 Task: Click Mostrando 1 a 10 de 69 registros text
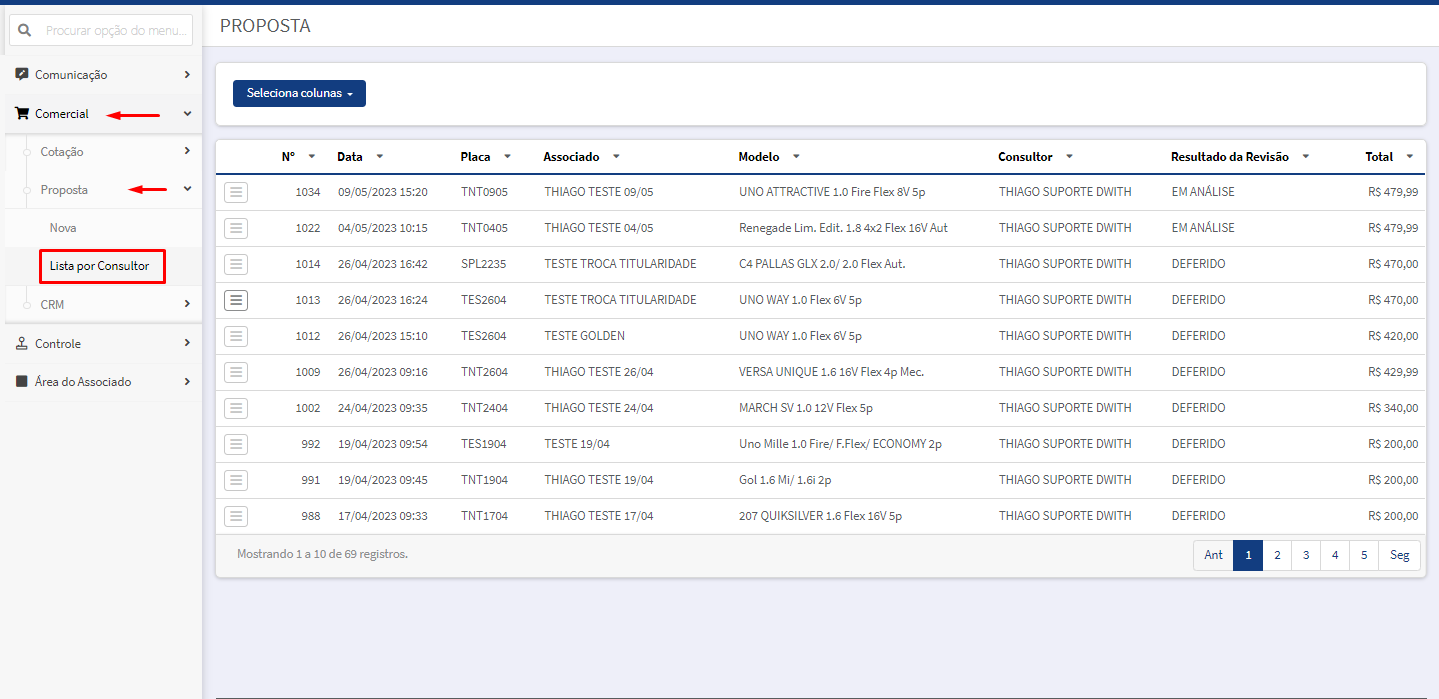322,553
